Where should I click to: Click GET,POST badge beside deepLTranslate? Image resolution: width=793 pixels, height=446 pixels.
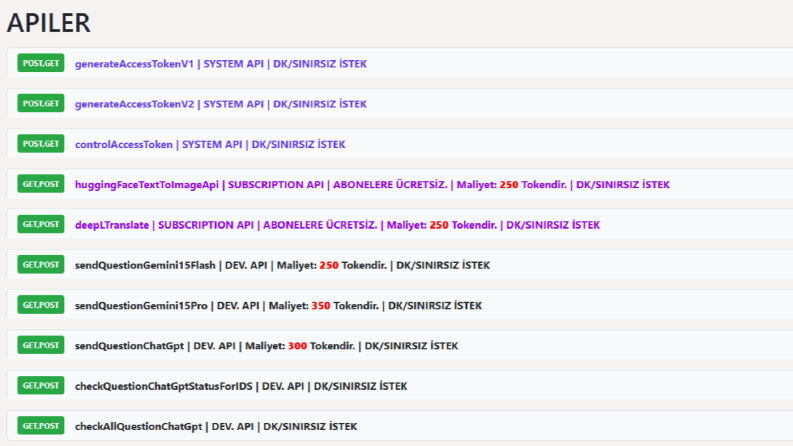coord(40,224)
